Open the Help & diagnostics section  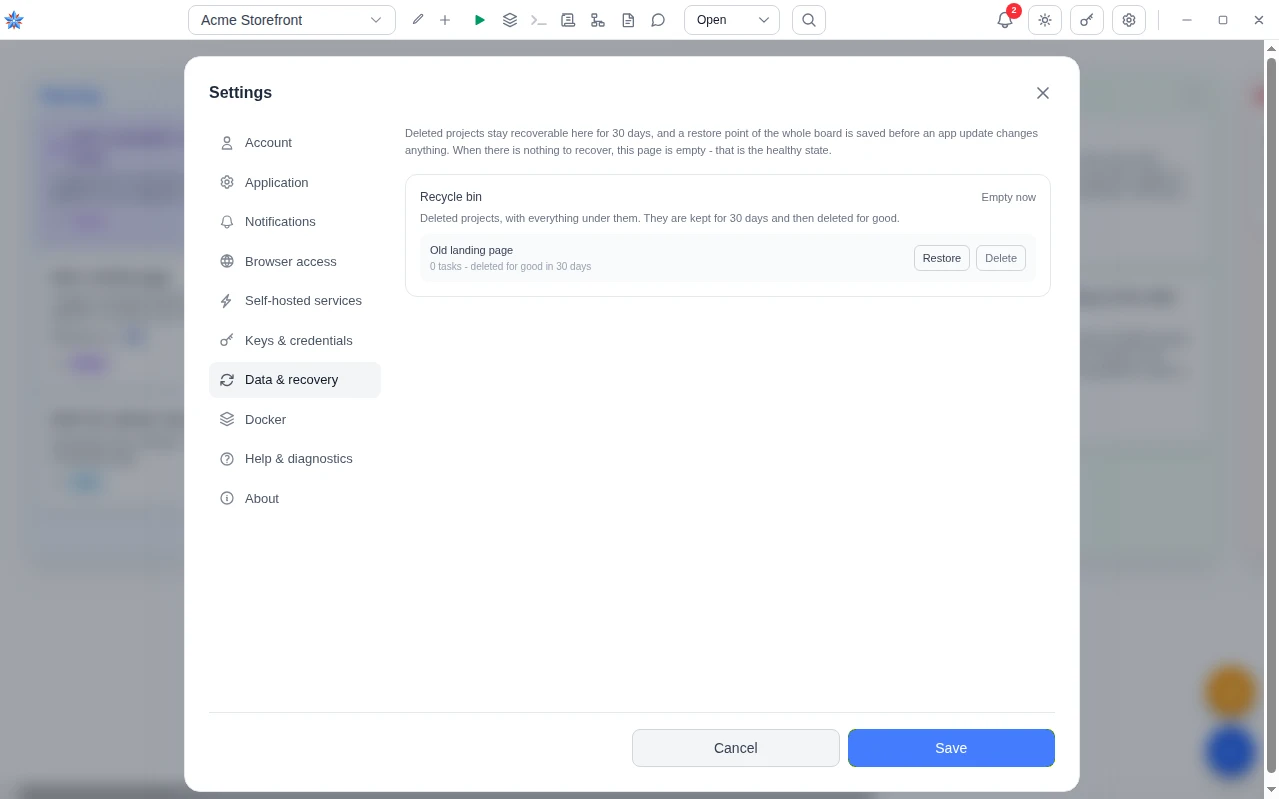(295, 459)
